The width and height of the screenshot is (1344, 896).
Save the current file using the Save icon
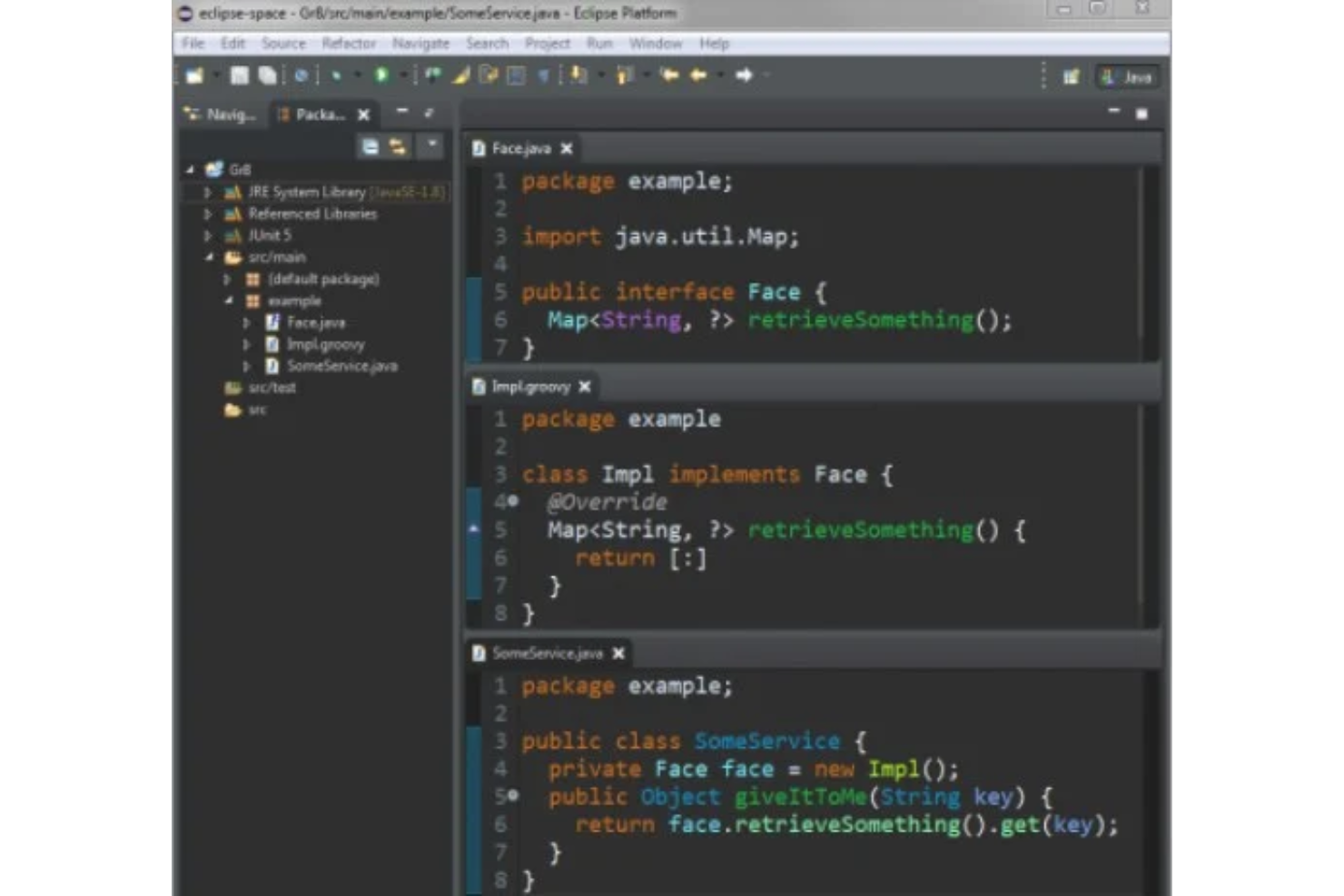coord(239,75)
